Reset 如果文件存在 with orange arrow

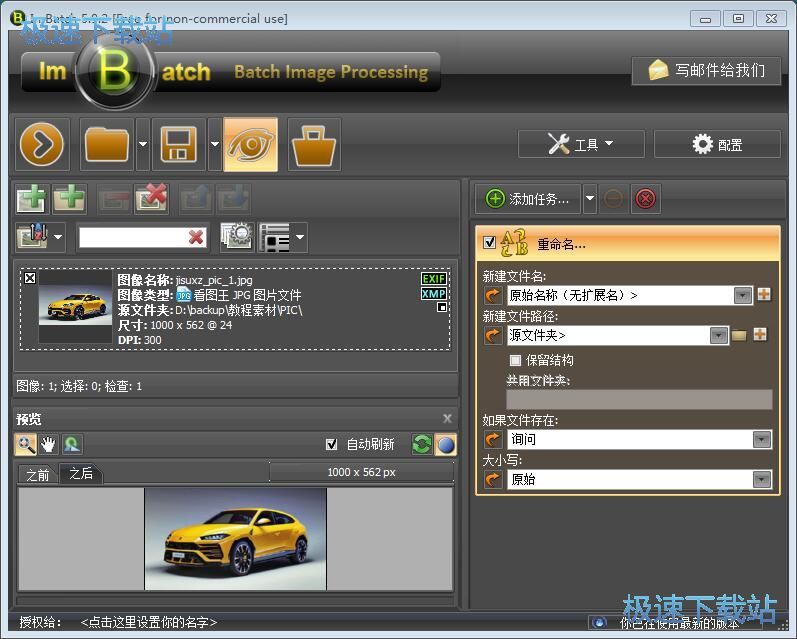coord(493,439)
